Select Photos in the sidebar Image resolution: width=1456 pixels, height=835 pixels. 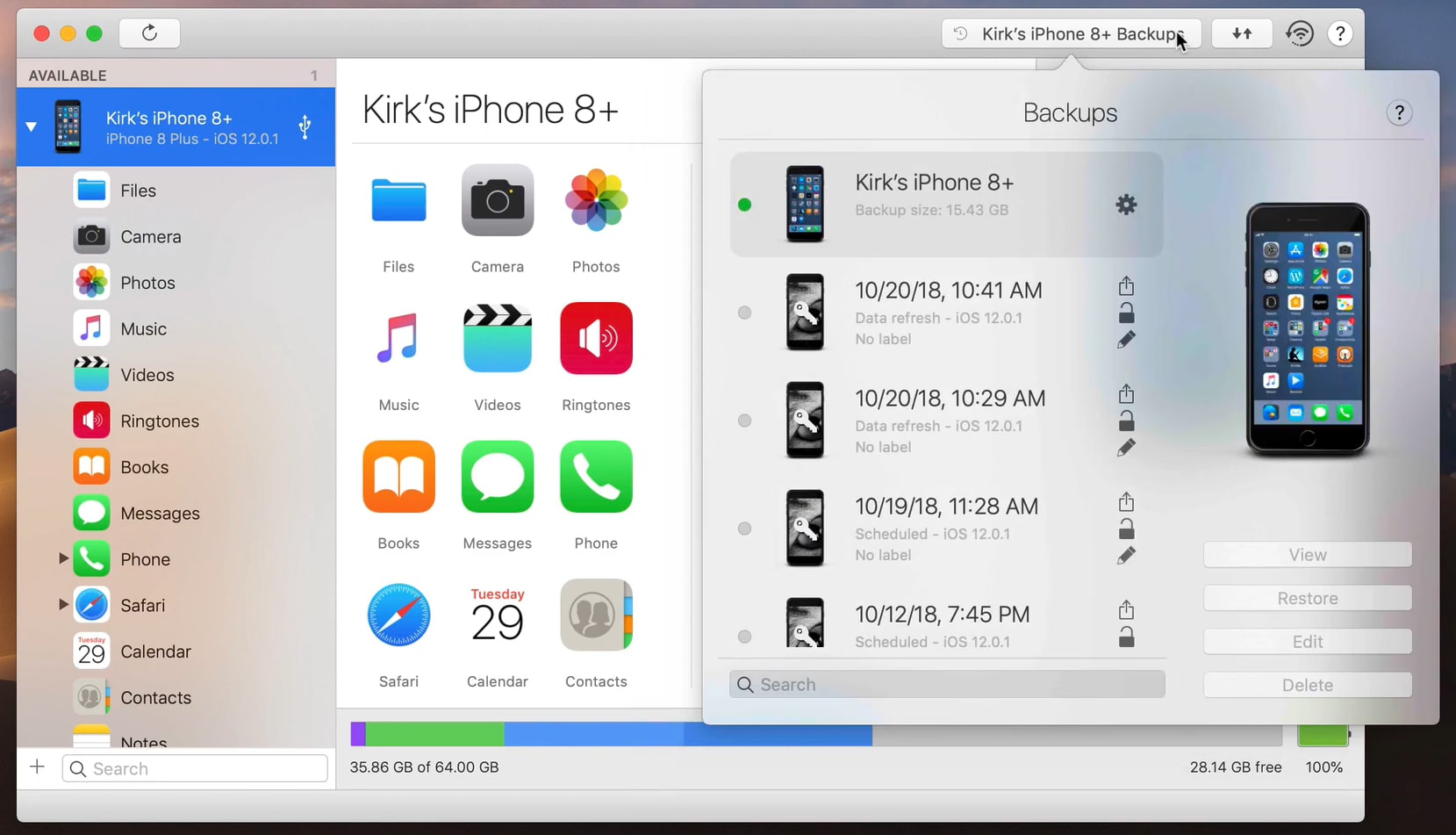coord(176,283)
